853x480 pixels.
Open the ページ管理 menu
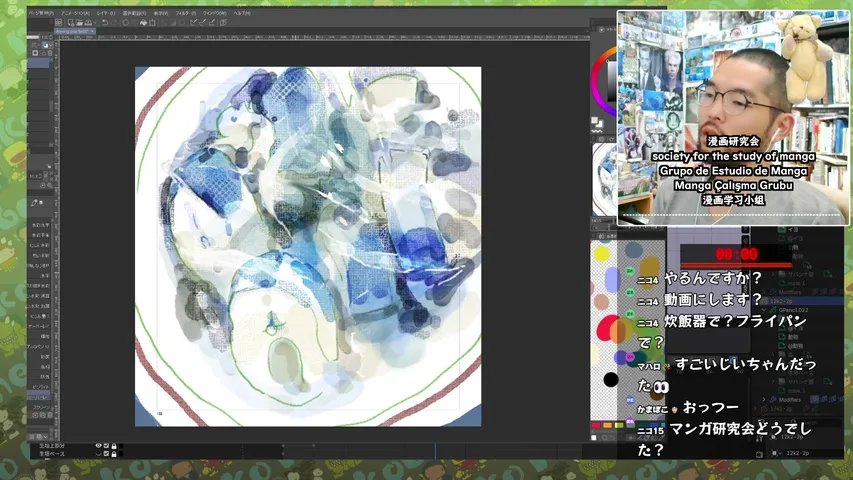coord(41,13)
